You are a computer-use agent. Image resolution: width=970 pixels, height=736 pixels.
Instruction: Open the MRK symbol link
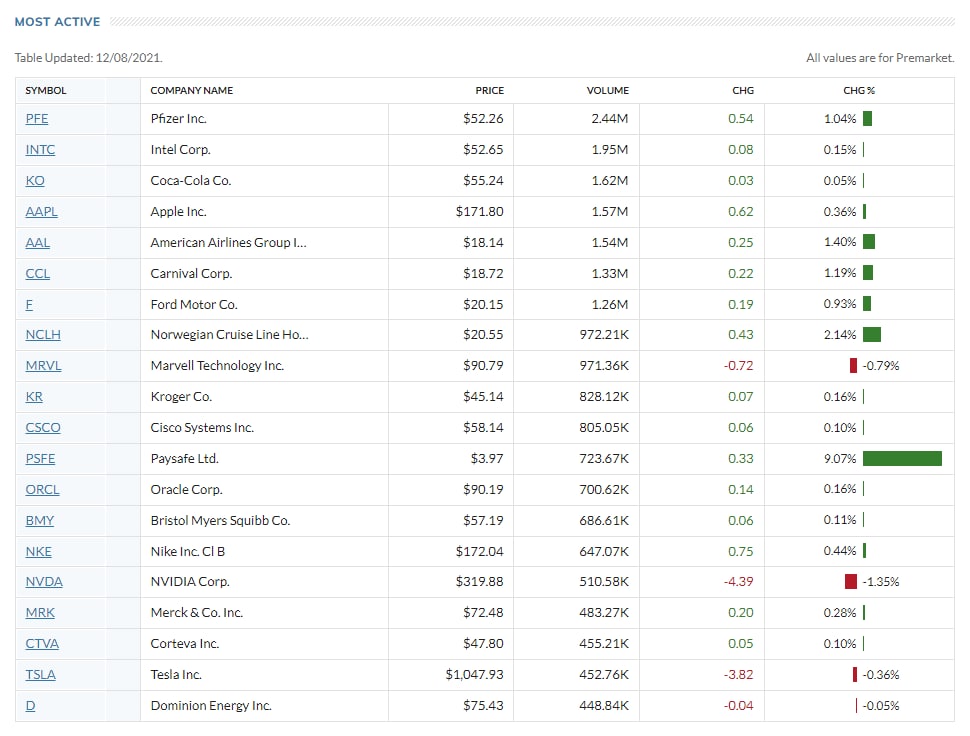40,612
